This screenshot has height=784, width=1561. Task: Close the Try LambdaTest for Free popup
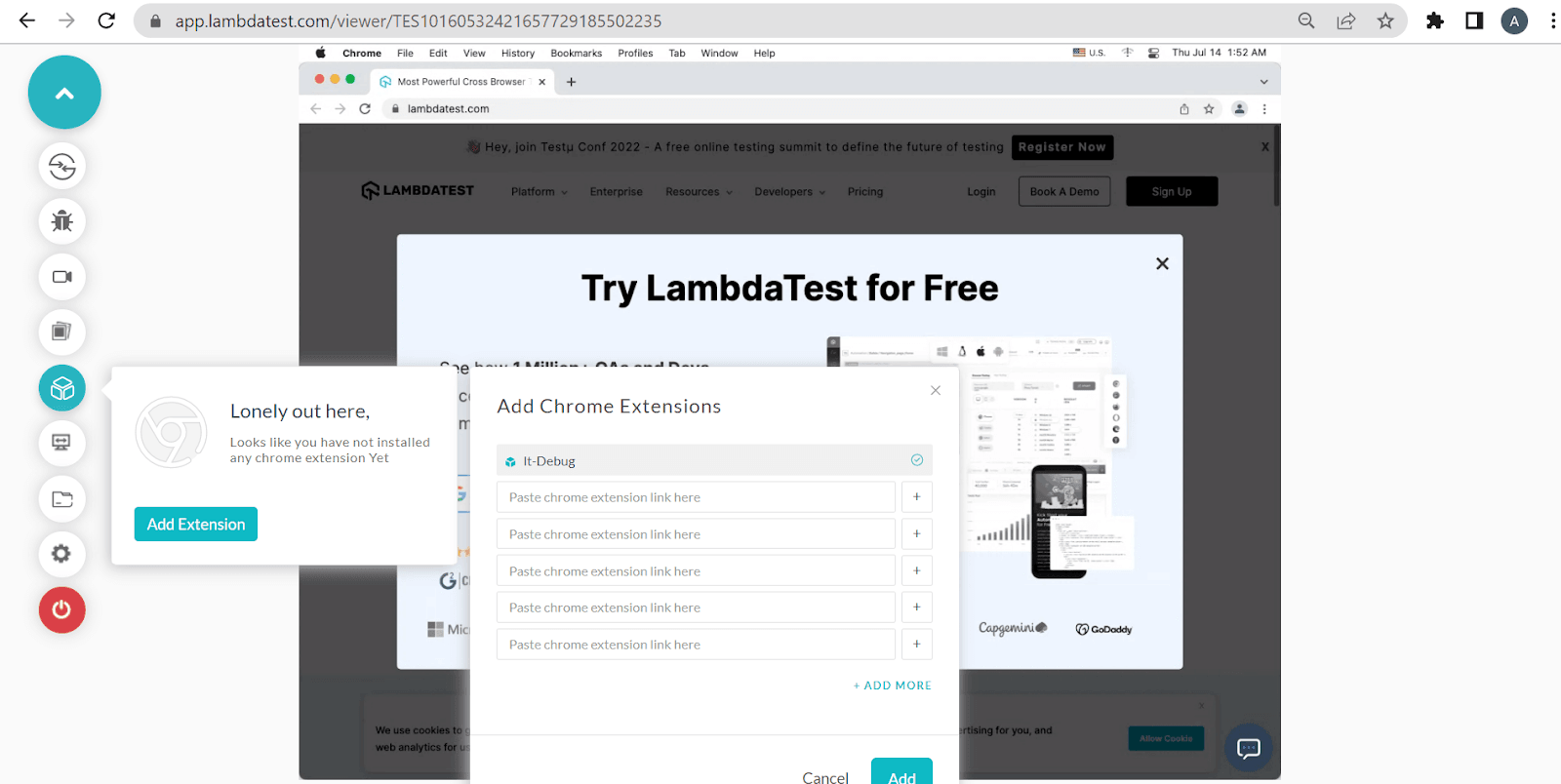pyautogui.click(x=1162, y=263)
